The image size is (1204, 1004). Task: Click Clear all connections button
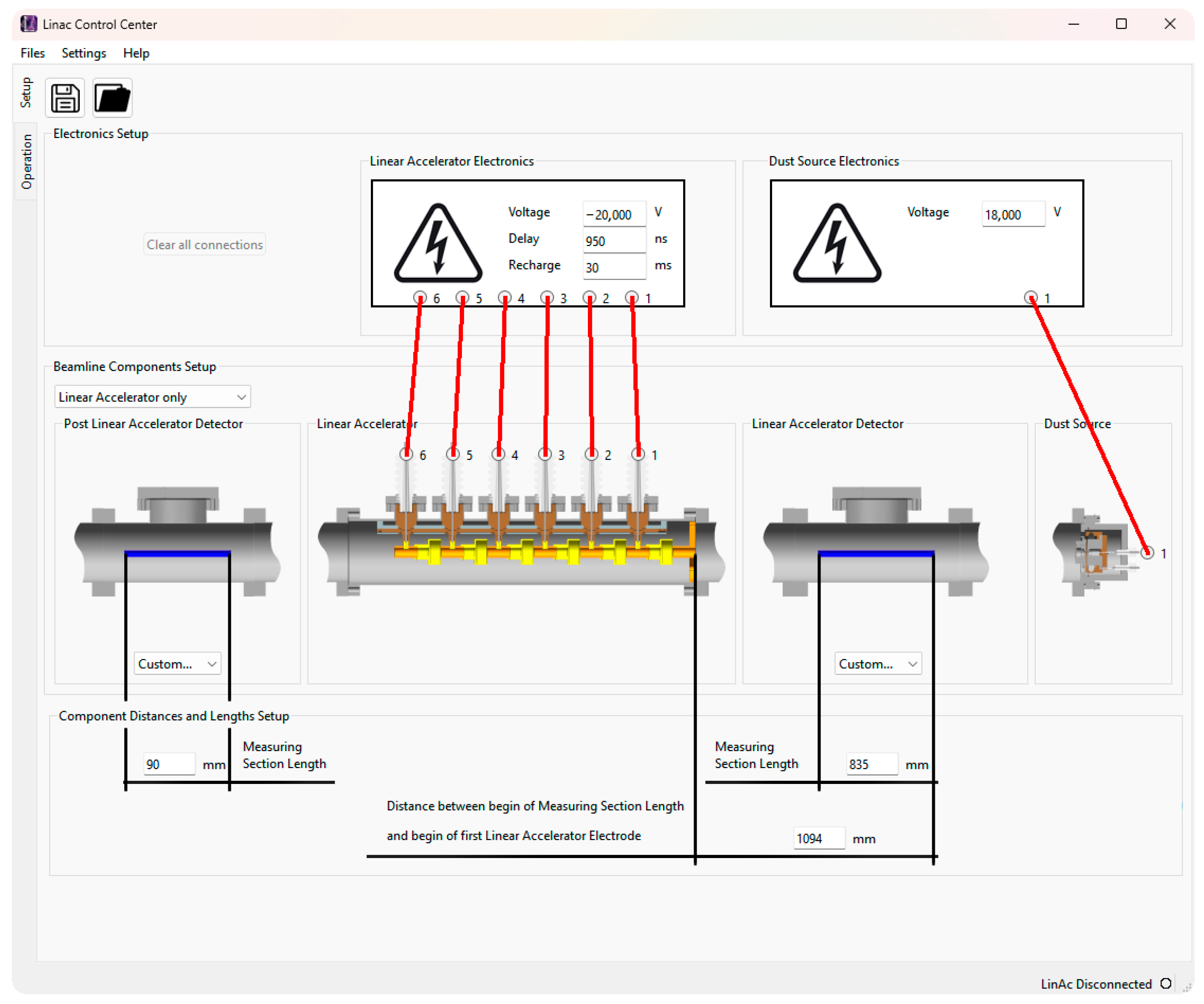[205, 244]
